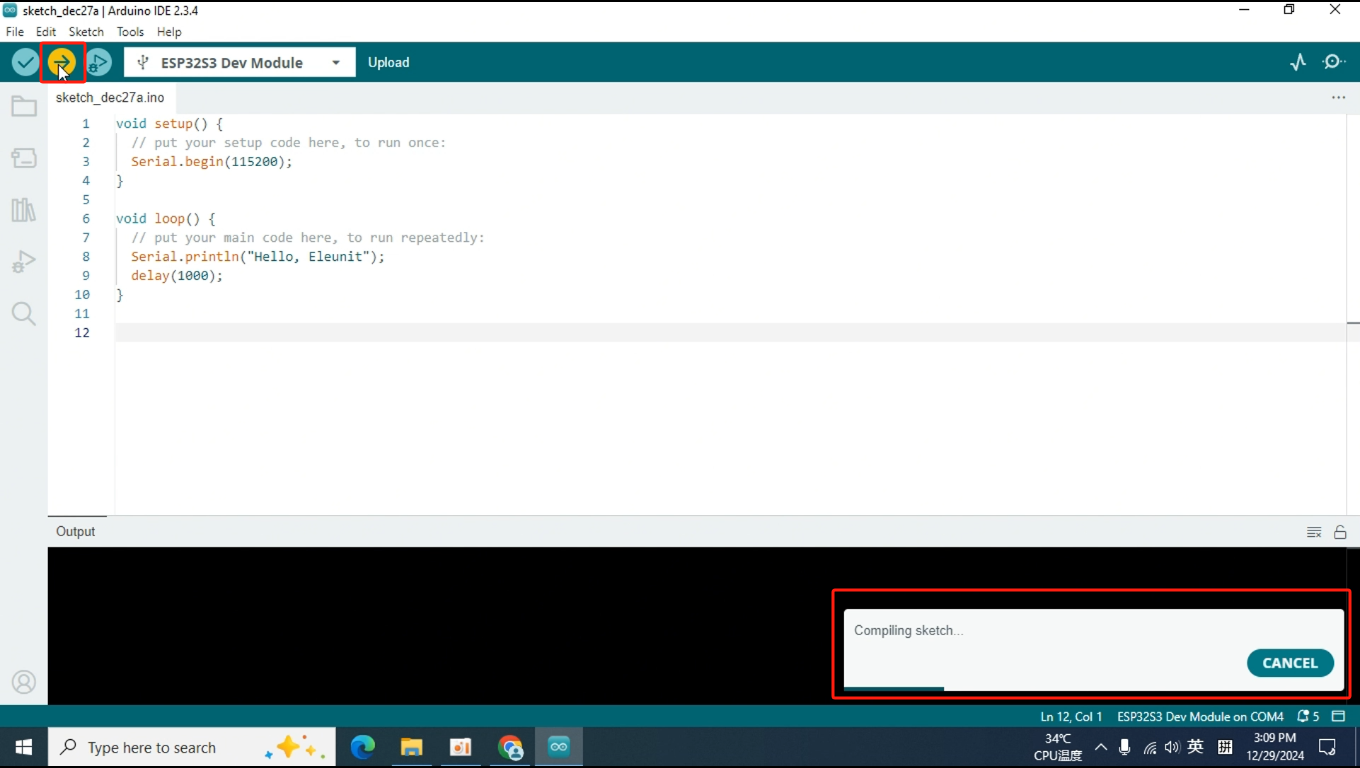Open the Sketchbook folder panel
This screenshot has height=768, width=1360.
[x=24, y=106]
